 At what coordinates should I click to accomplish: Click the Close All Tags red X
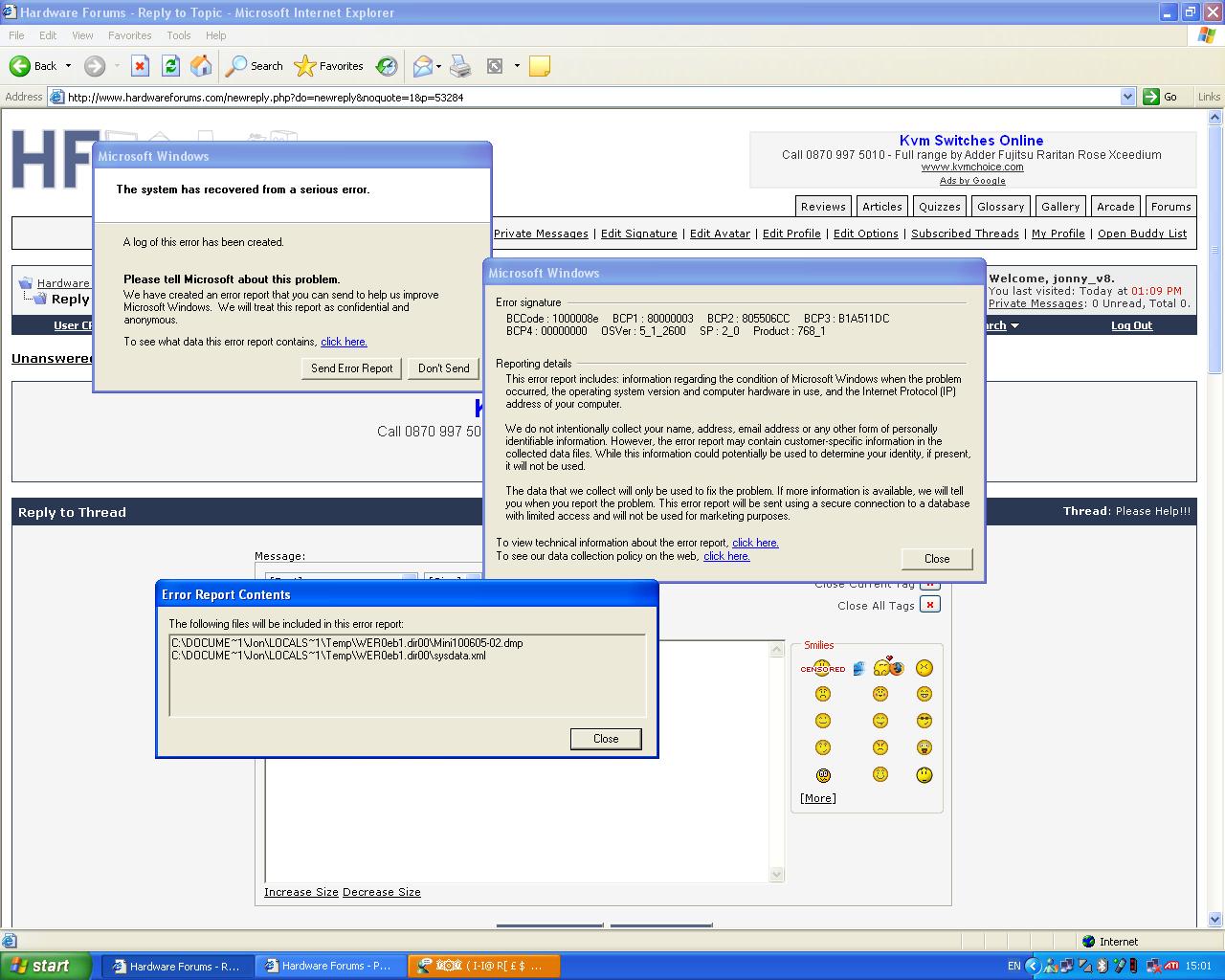(930, 605)
